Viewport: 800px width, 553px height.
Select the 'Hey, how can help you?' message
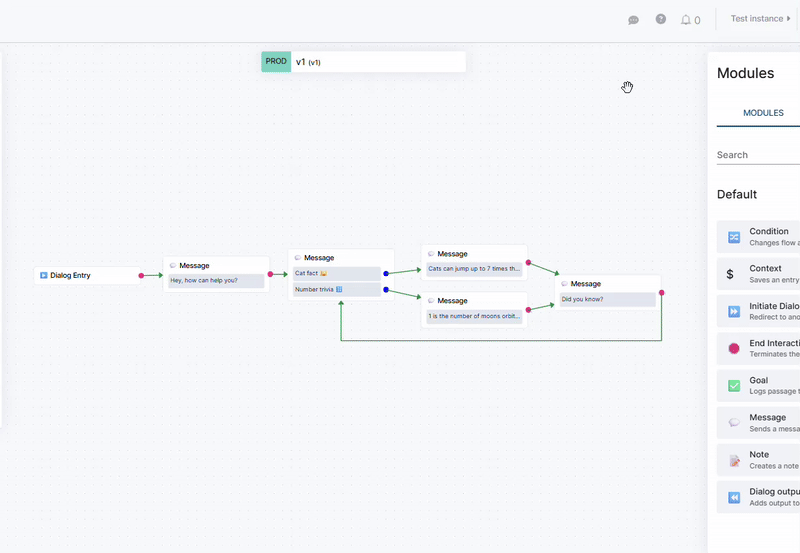click(216, 281)
